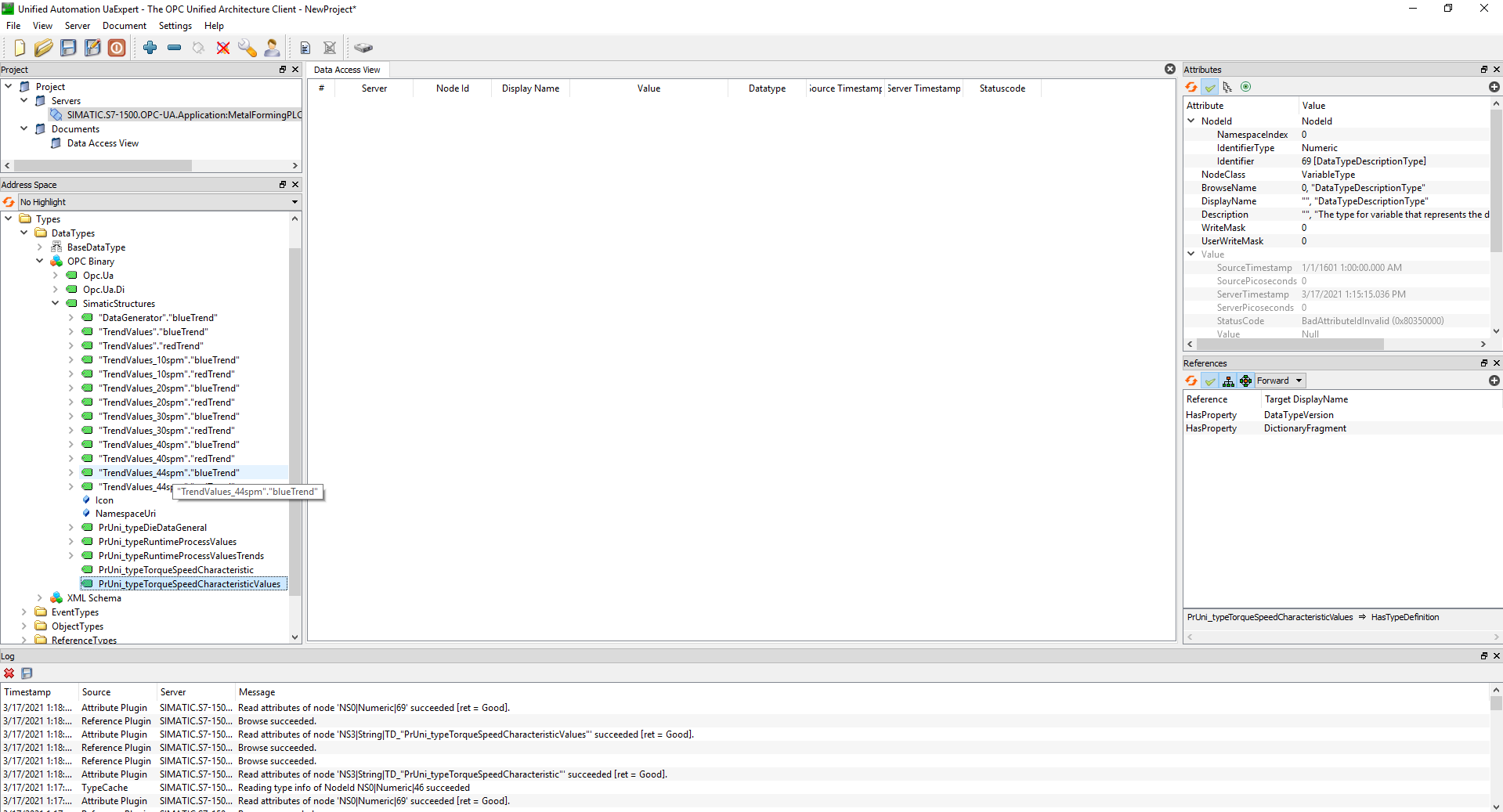Open the Forward direction dropdown
The height and width of the screenshot is (812, 1503).
(x=1280, y=381)
